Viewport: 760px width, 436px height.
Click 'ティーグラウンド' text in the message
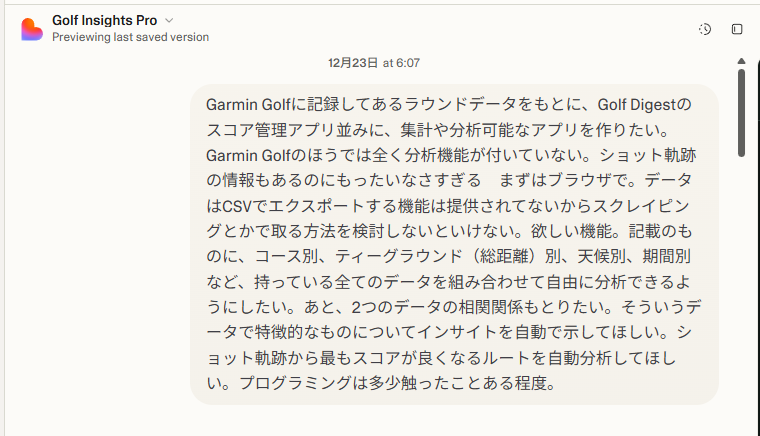click(397, 256)
